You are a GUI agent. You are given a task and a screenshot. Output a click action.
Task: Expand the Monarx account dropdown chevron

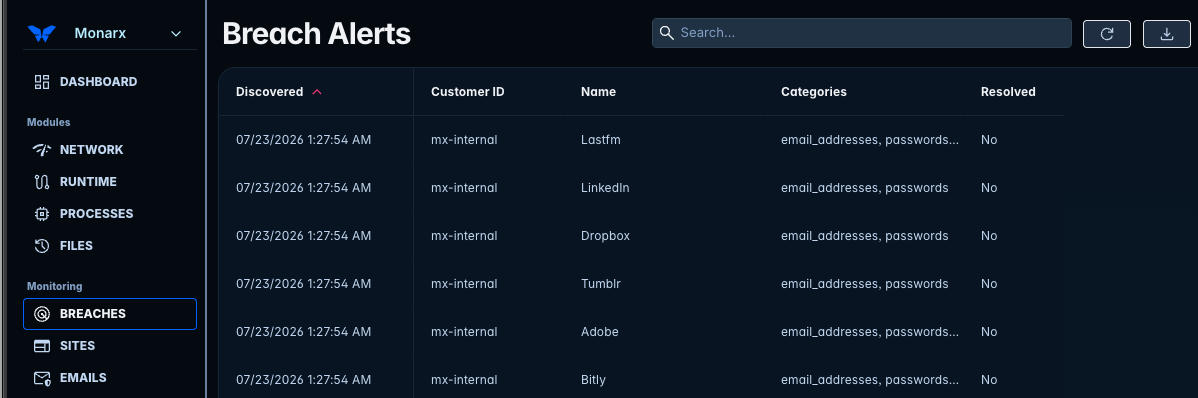point(176,34)
